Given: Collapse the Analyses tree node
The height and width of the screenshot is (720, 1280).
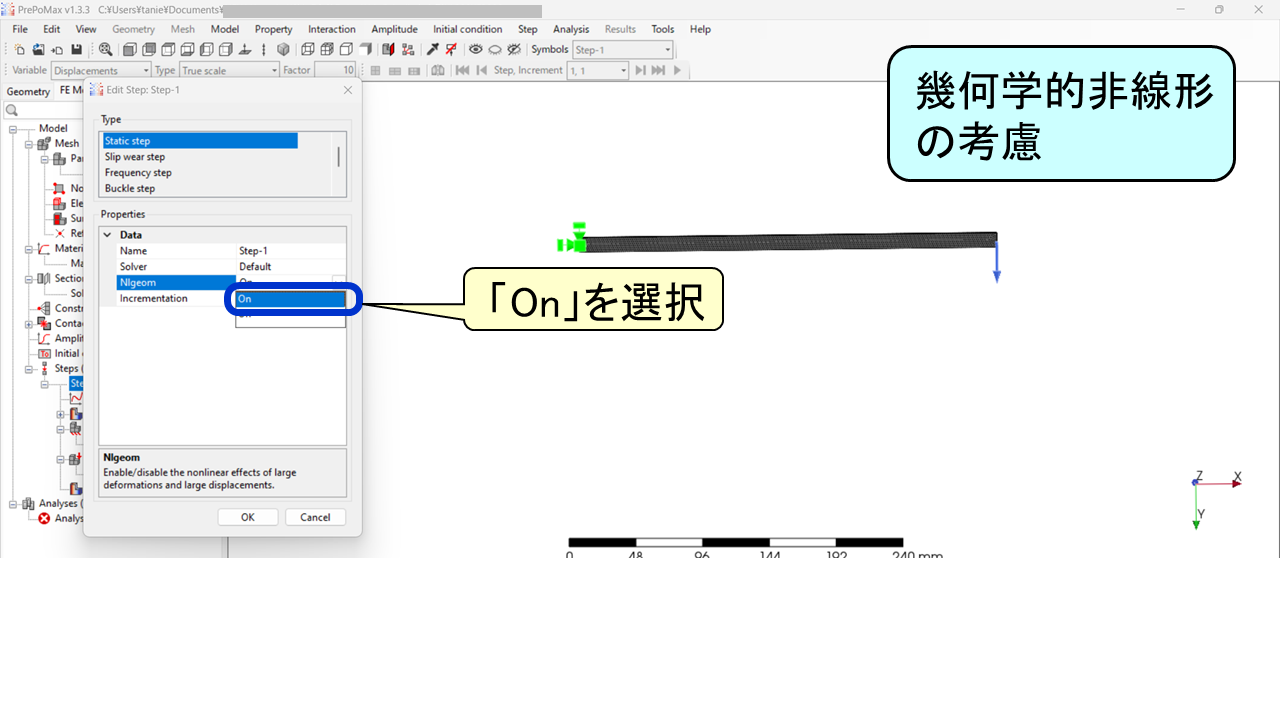Looking at the screenshot, I should pos(14,503).
